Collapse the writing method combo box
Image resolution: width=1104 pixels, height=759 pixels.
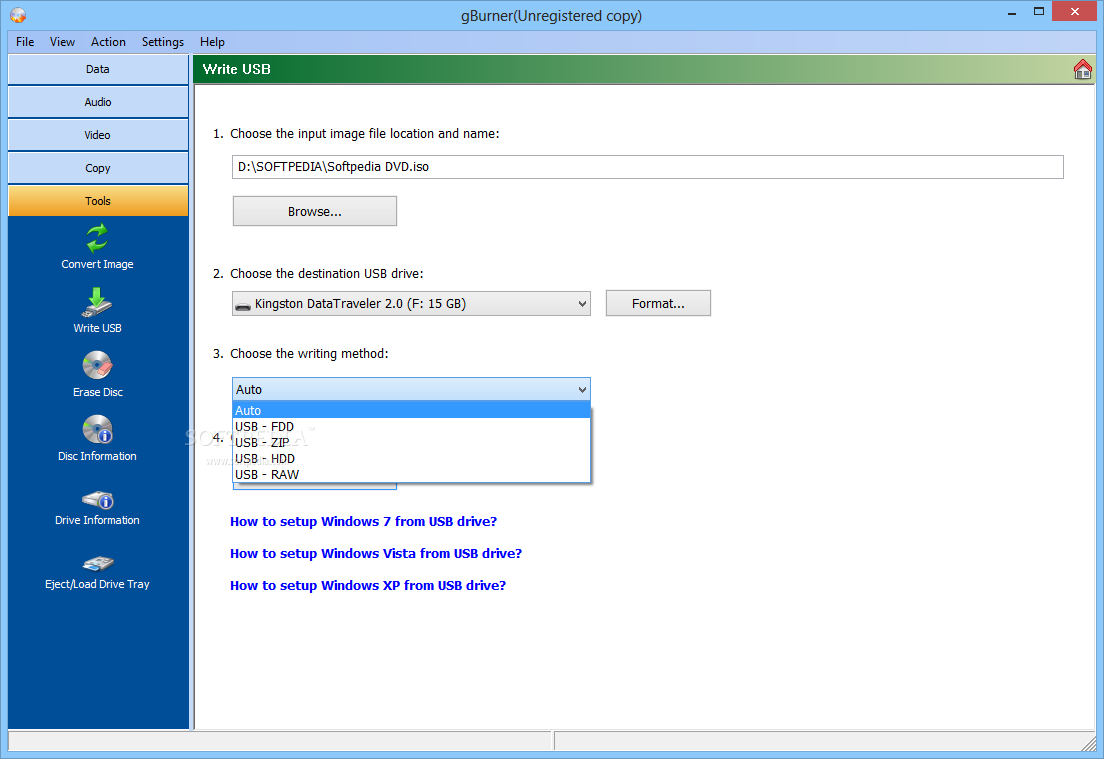[x=411, y=389]
